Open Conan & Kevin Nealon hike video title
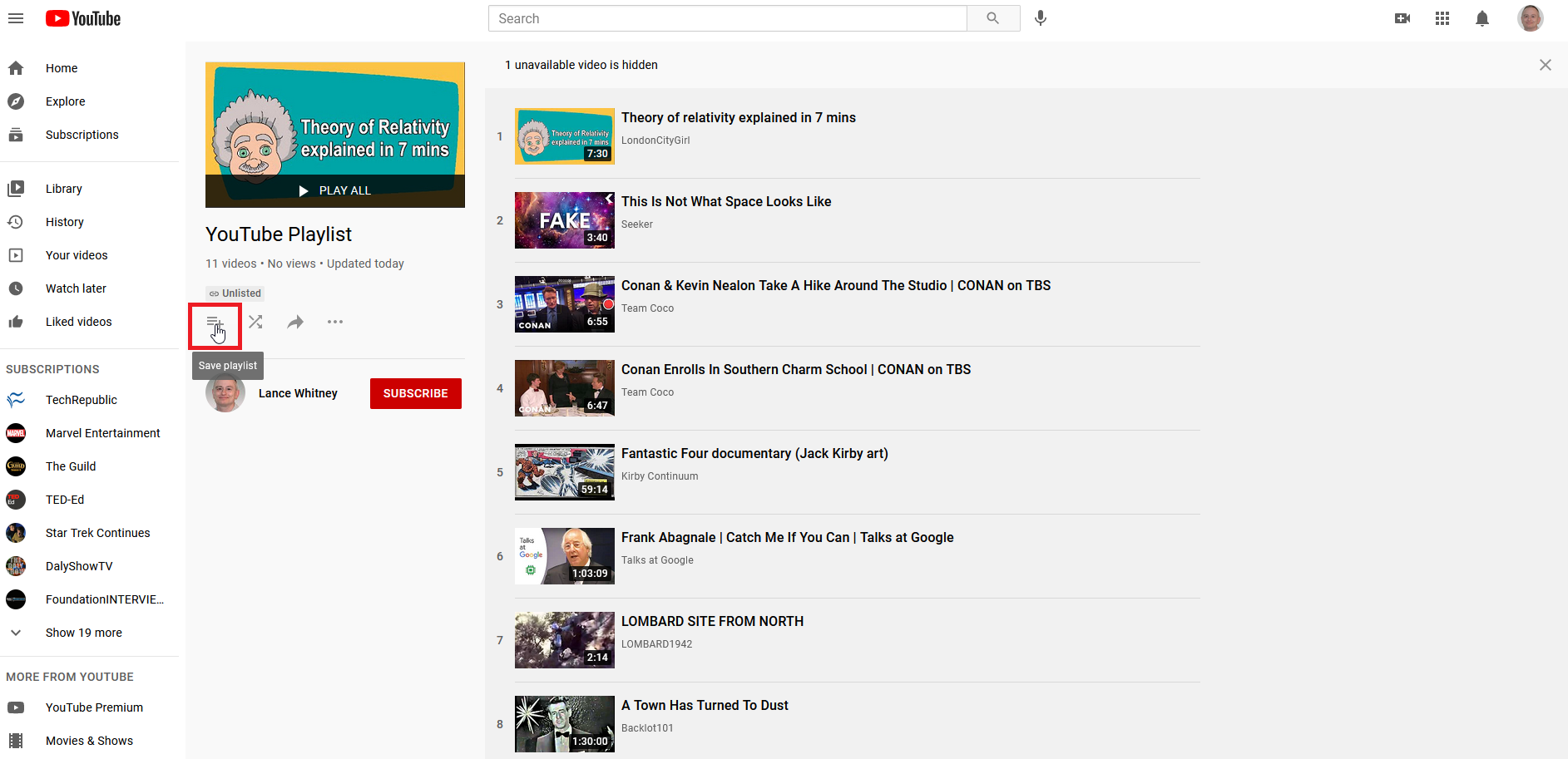 click(836, 285)
